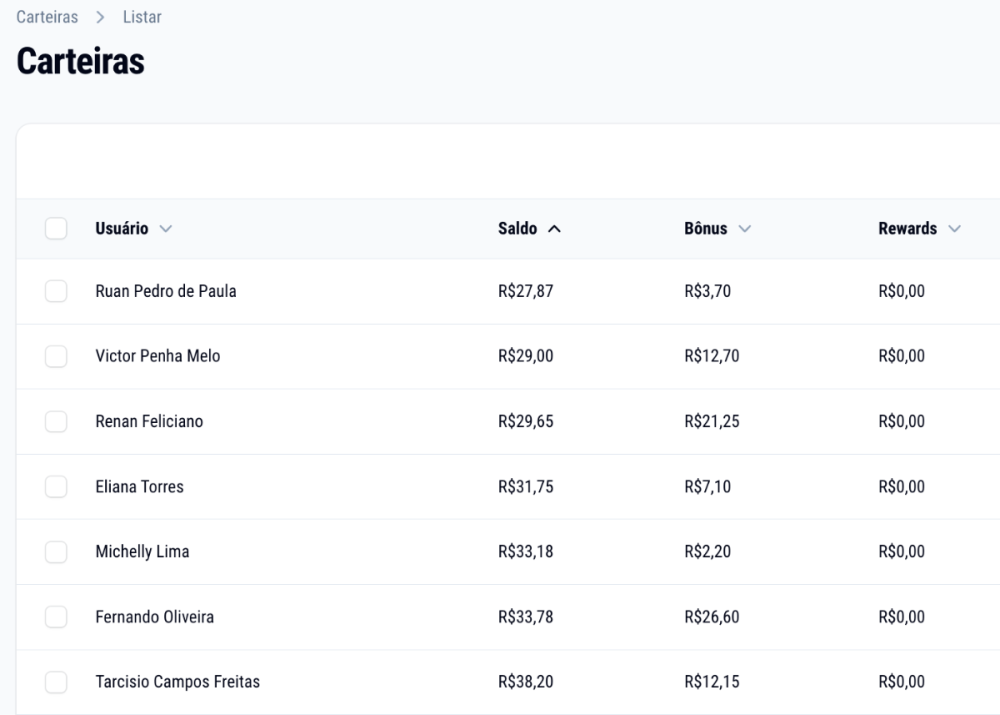
Task: Check the Victor Penha Melo row
Action: tap(56, 356)
